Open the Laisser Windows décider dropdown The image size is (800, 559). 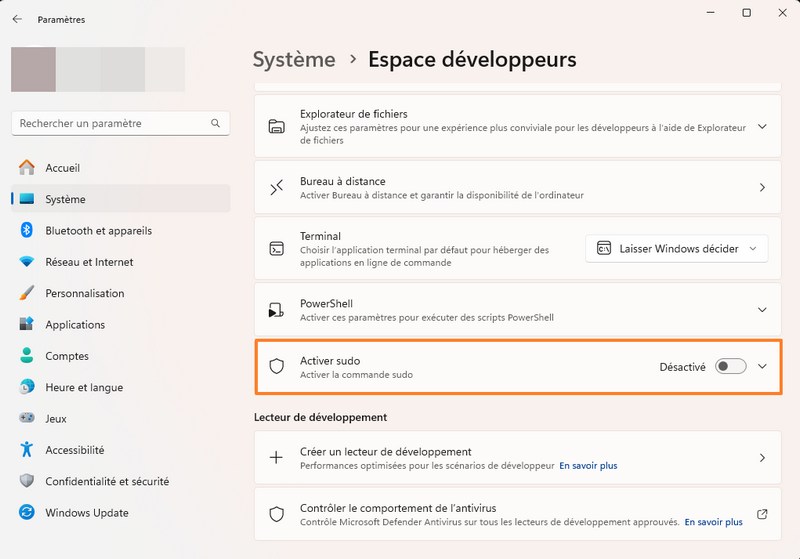[676, 249]
